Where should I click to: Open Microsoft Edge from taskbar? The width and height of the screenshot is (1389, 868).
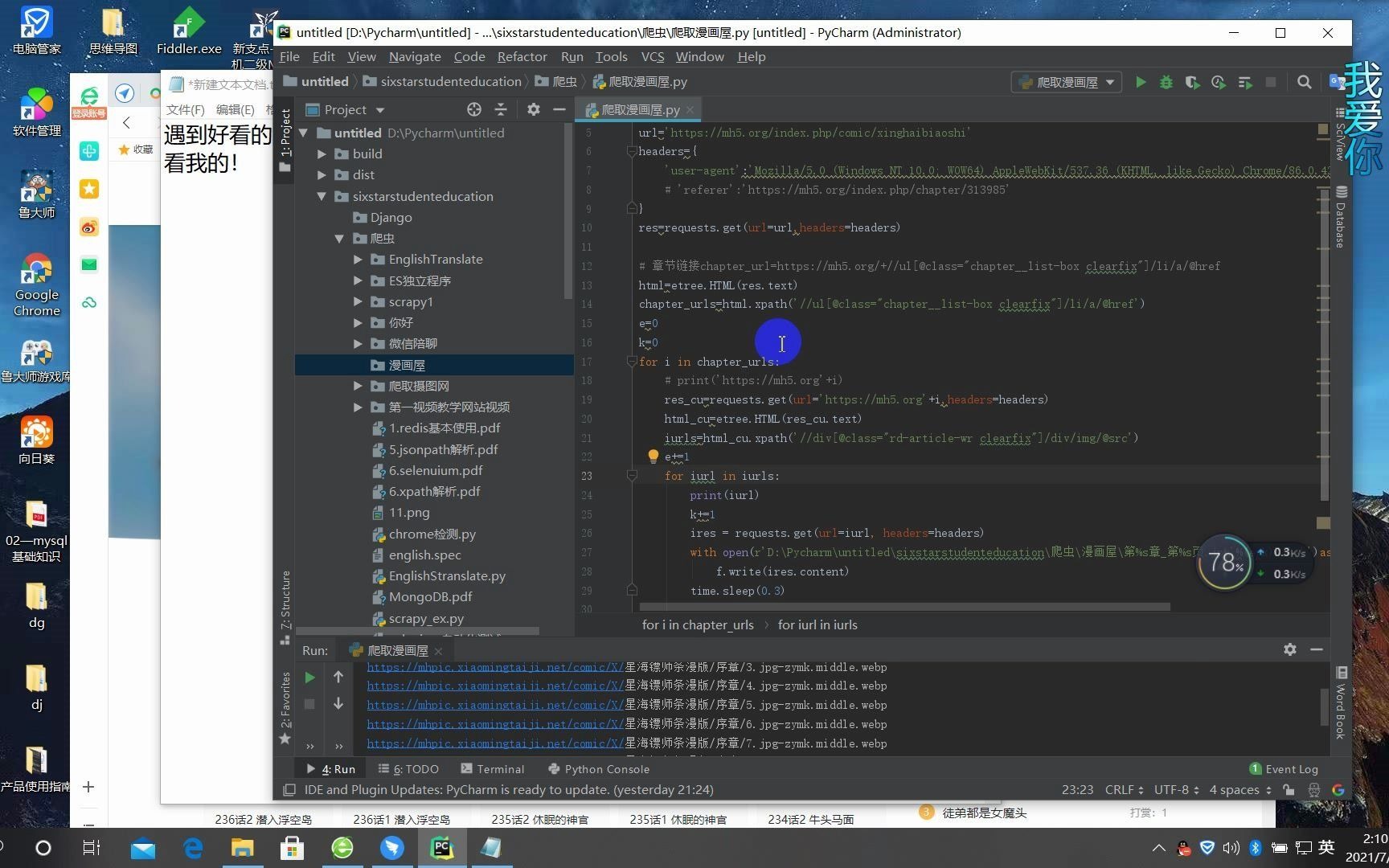pyautogui.click(x=193, y=848)
